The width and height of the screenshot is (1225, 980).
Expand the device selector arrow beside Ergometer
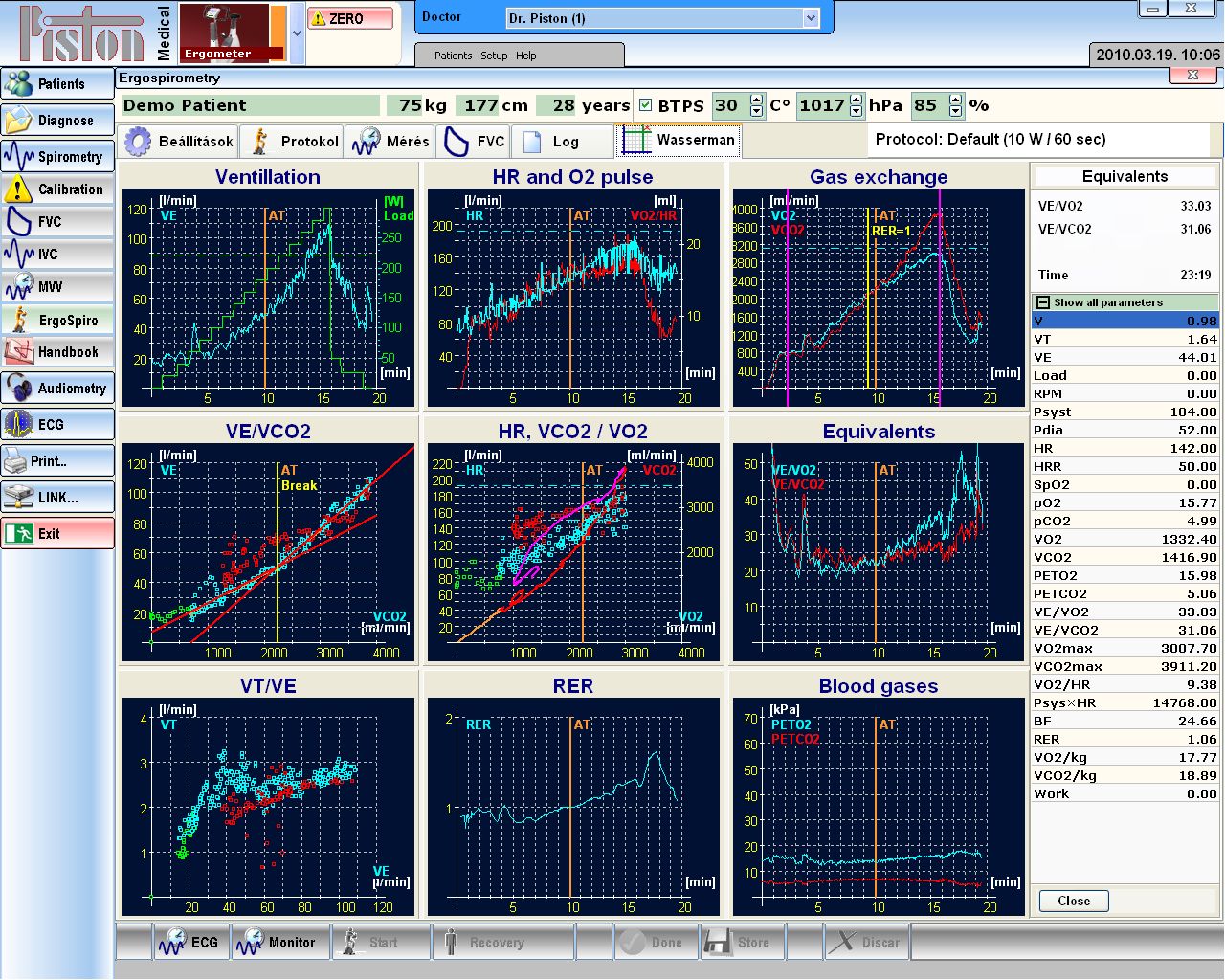click(x=297, y=33)
